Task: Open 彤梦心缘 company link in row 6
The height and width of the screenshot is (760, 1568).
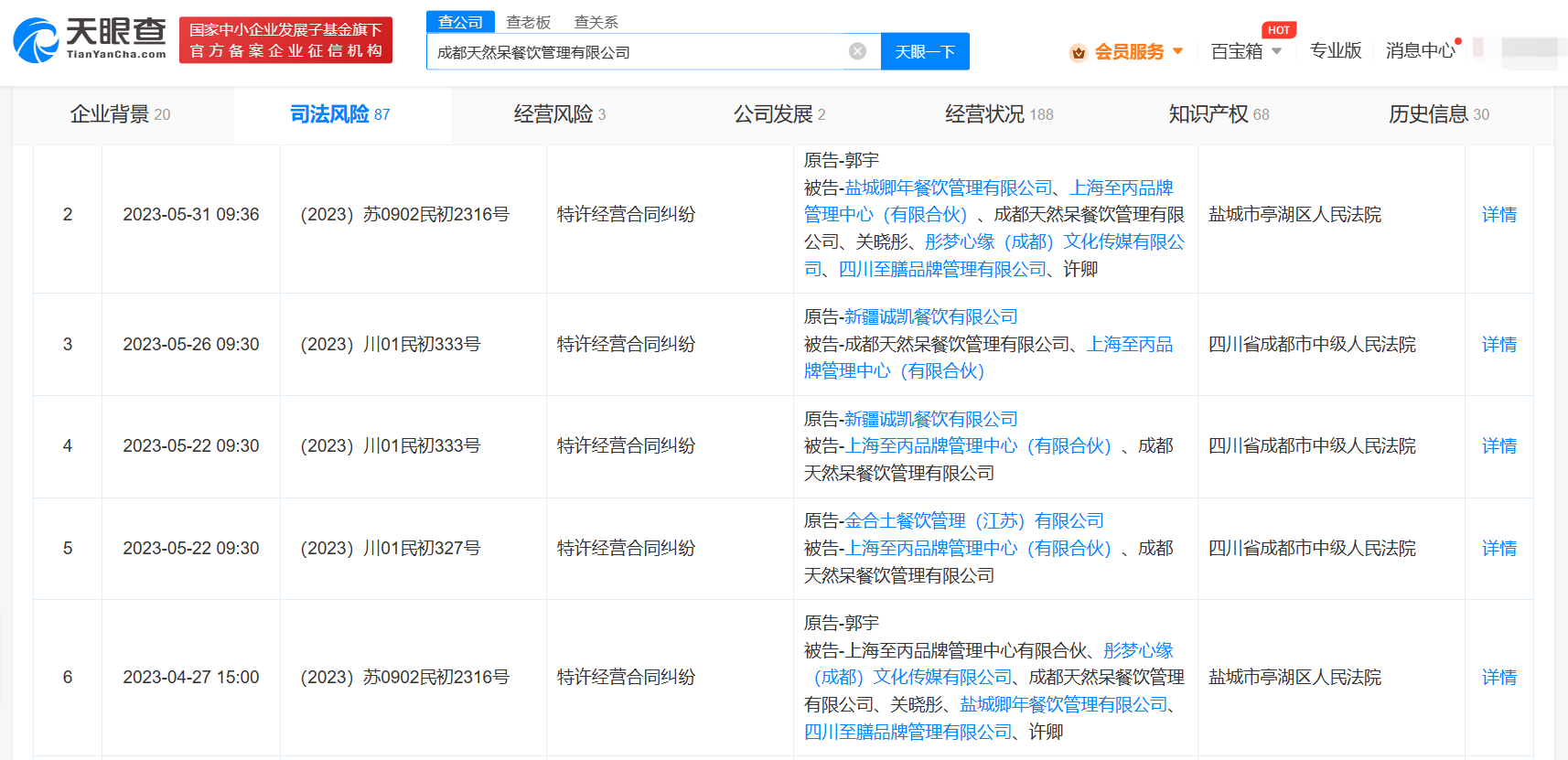Action: (989, 664)
